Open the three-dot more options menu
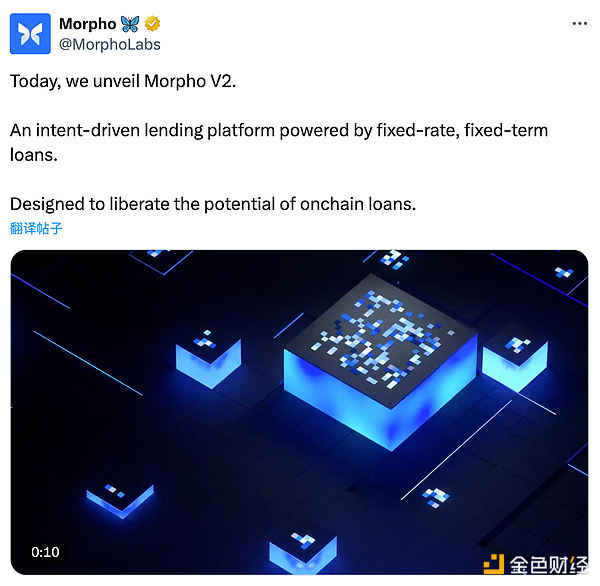This screenshot has height=586, width=600. point(579,24)
